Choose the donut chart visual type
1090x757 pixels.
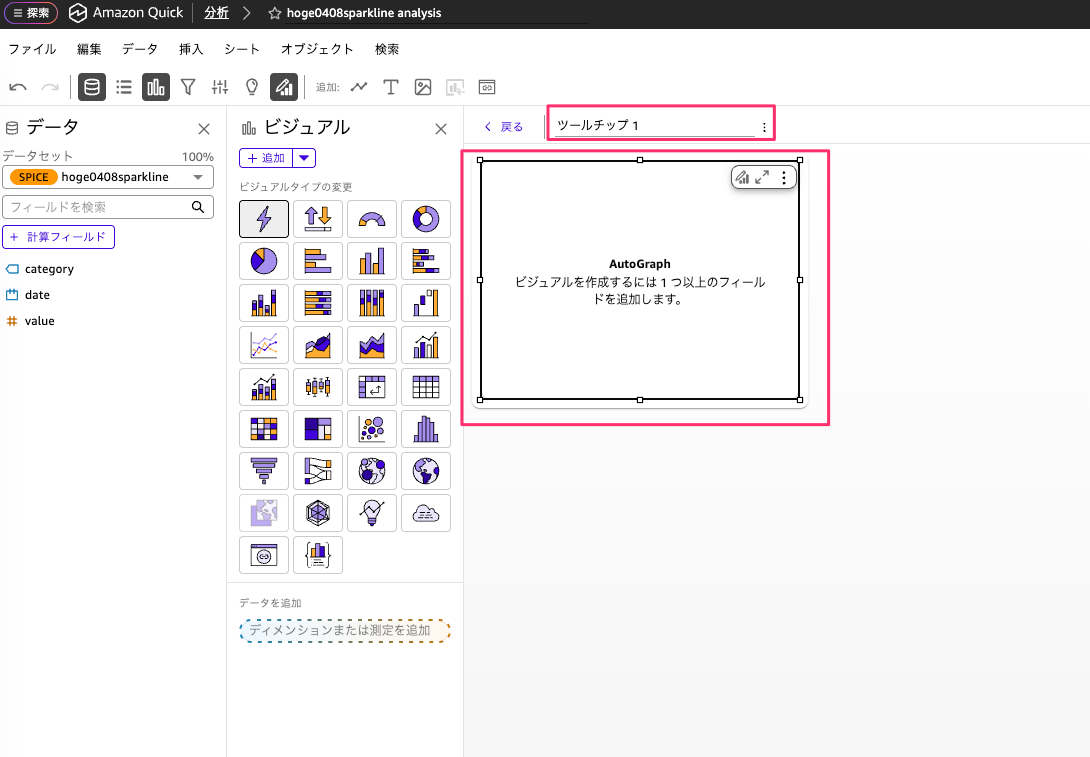[425, 219]
